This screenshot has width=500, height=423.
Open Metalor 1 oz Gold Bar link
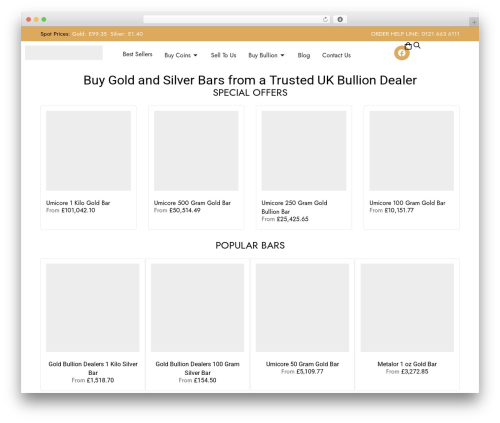(x=407, y=364)
